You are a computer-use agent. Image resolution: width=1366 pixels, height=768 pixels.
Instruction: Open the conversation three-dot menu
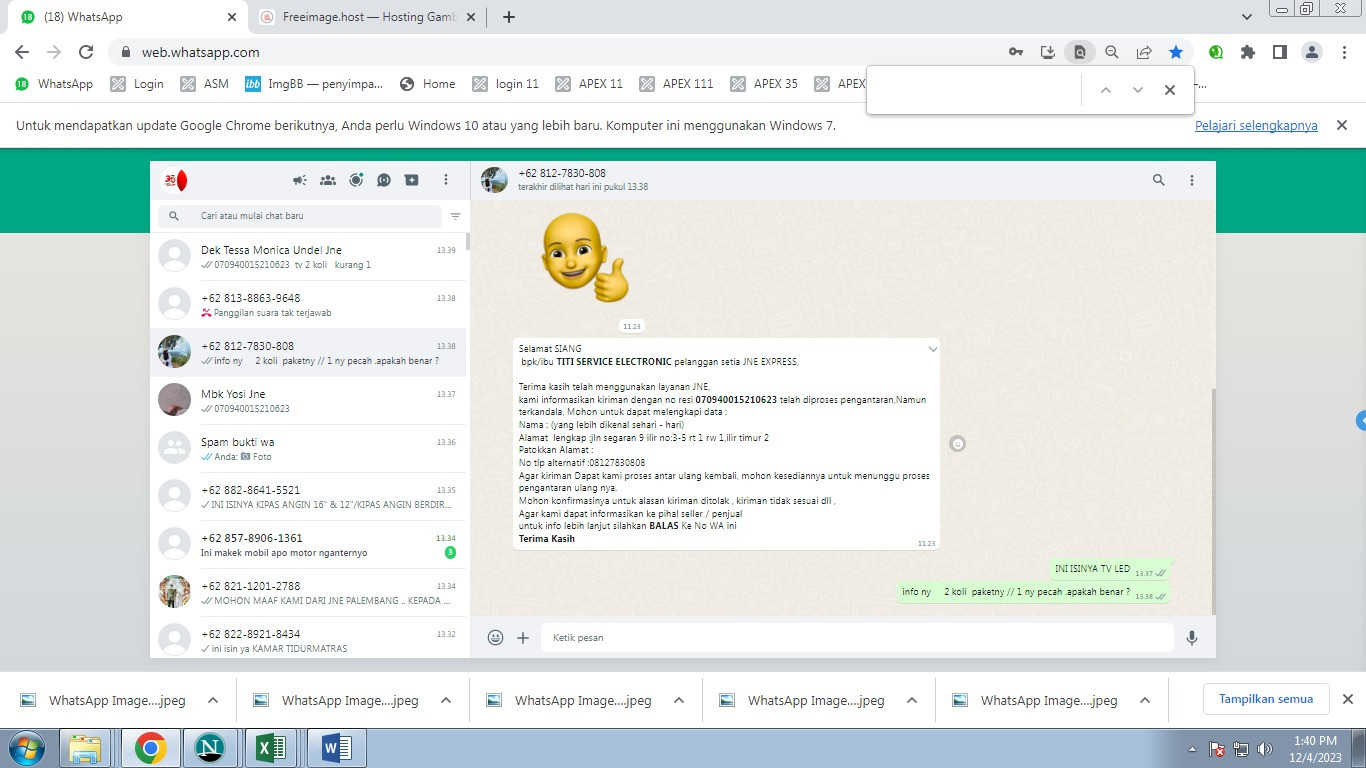click(x=1192, y=181)
